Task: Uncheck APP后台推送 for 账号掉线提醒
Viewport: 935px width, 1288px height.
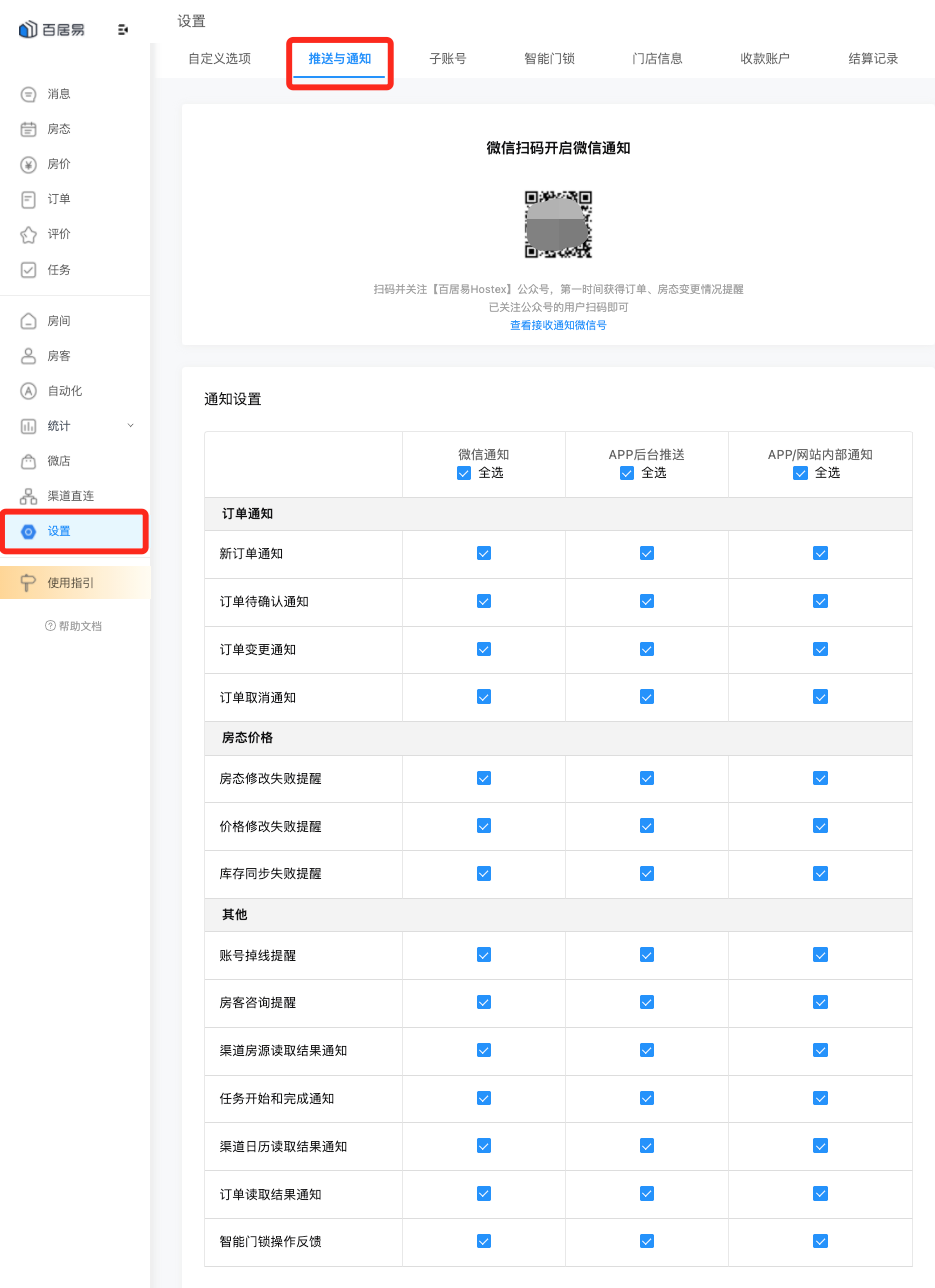Action: pos(647,955)
